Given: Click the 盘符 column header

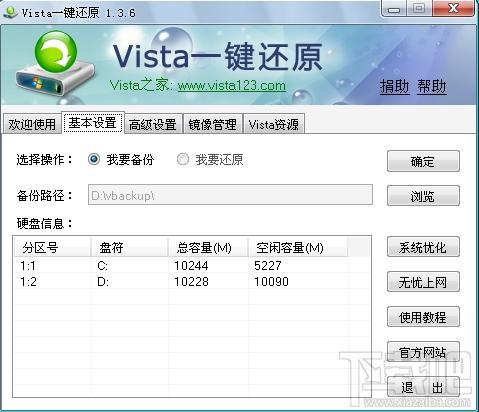Looking at the screenshot, I should (129, 247).
